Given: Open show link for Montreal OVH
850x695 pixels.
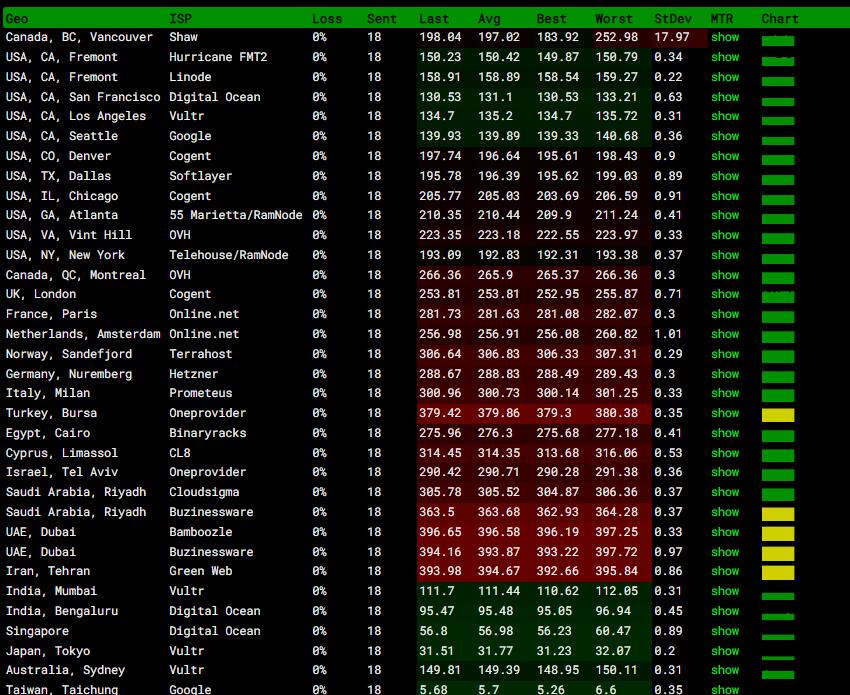Looking at the screenshot, I should [725, 275].
